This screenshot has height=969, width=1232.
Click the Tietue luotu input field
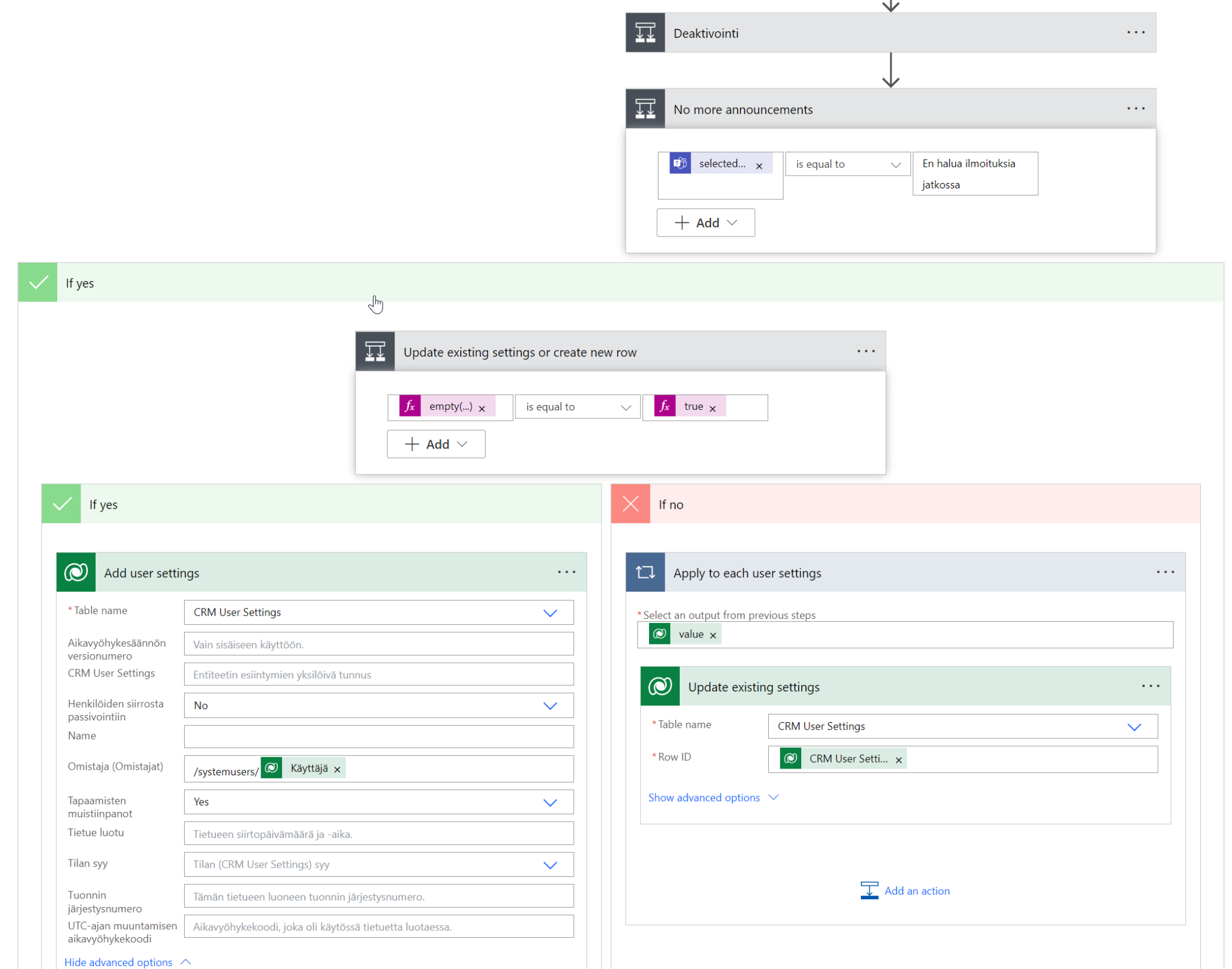click(x=378, y=834)
